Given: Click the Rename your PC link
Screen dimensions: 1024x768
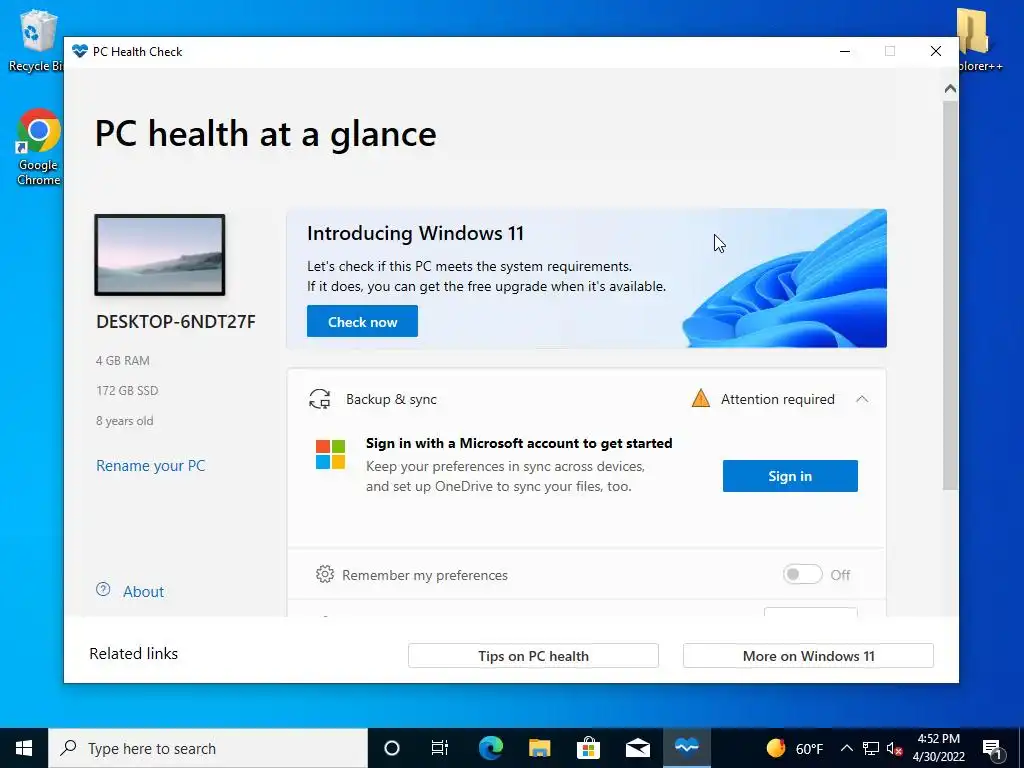Looking at the screenshot, I should click(151, 466).
